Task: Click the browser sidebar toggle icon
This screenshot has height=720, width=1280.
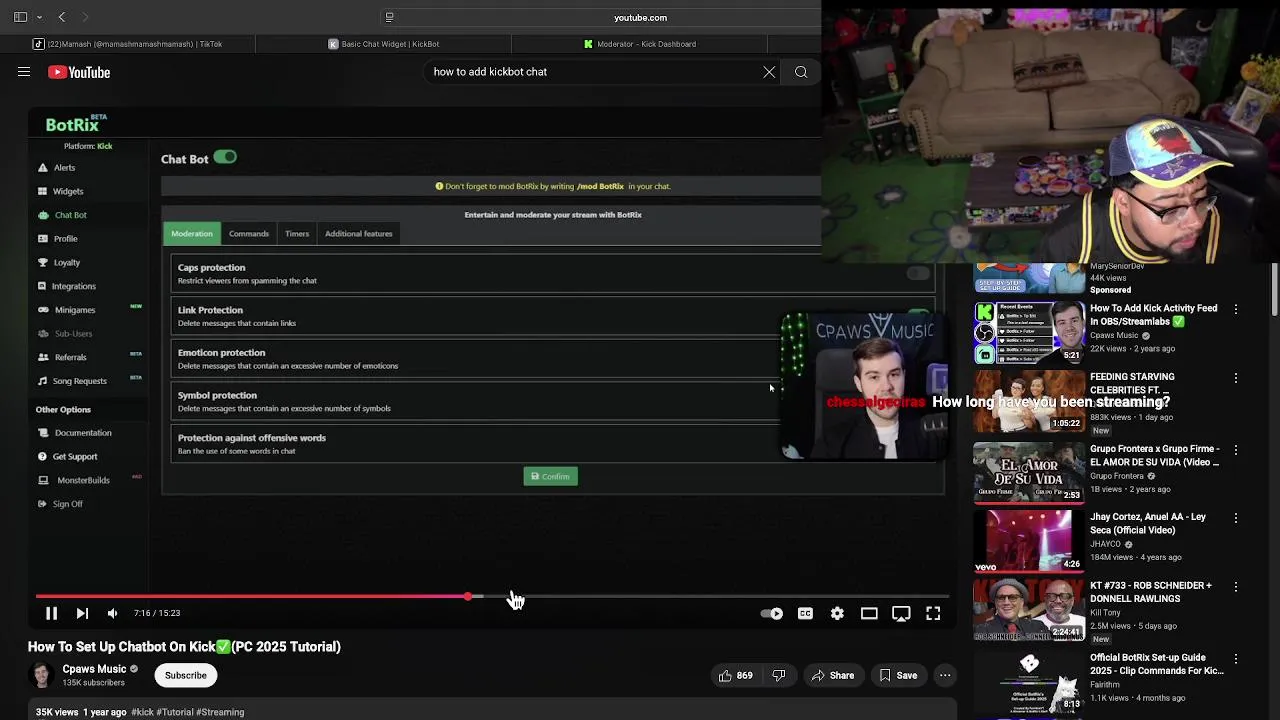Action: tap(20, 17)
